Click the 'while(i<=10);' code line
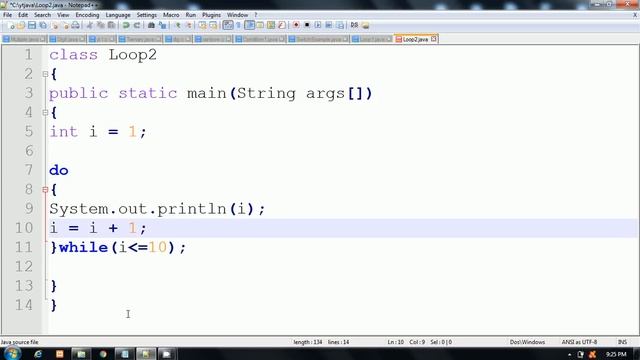The height and width of the screenshot is (360, 640). coord(122,247)
